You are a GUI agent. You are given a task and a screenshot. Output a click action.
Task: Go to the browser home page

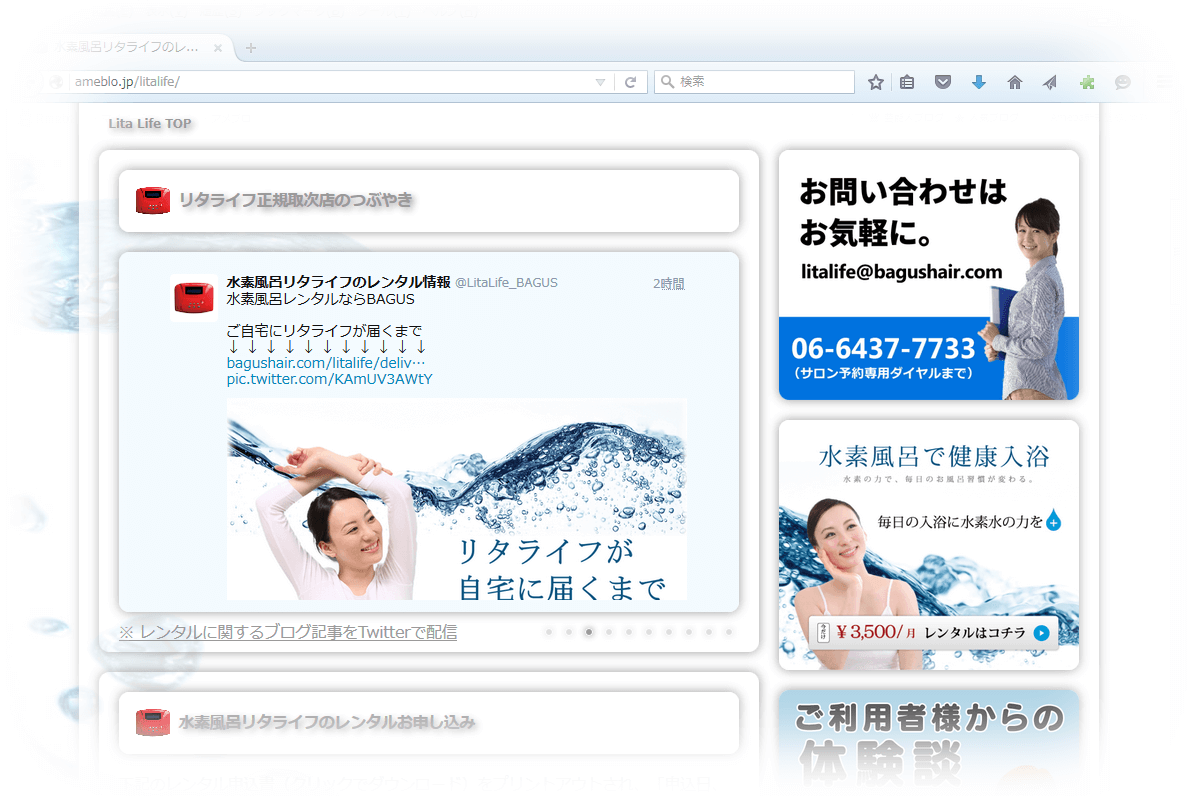click(x=1014, y=82)
